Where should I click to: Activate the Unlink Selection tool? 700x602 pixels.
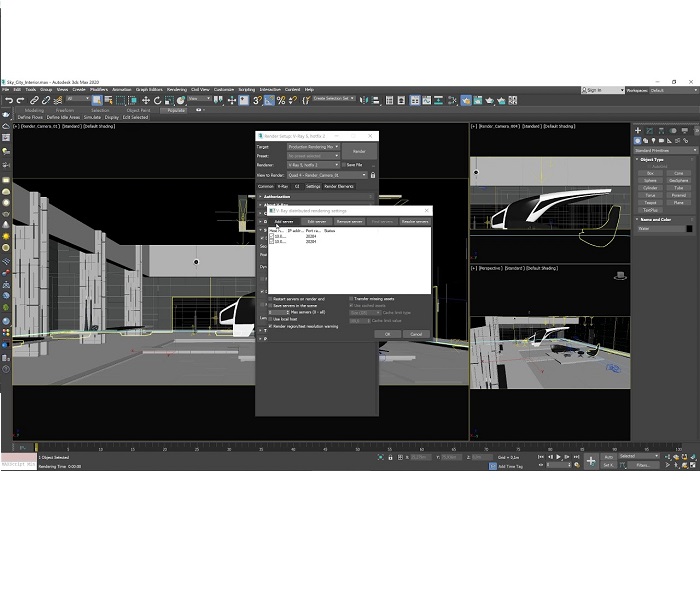[46, 100]
